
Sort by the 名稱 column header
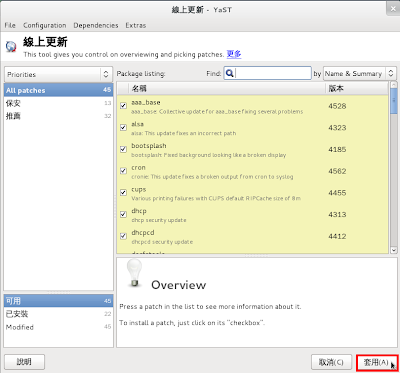[x=226, y=88]
